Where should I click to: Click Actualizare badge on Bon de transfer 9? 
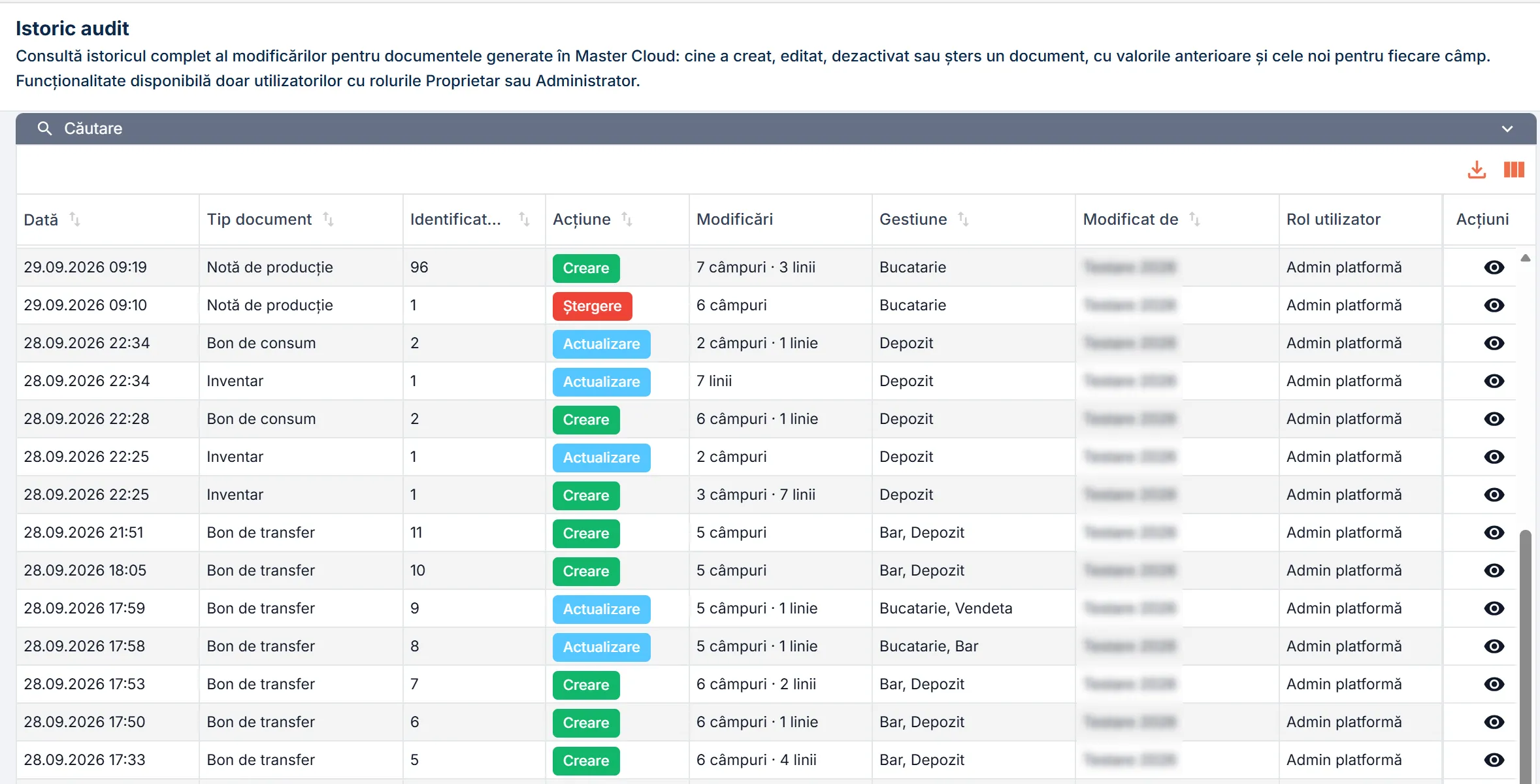click(x=601, y=609)
